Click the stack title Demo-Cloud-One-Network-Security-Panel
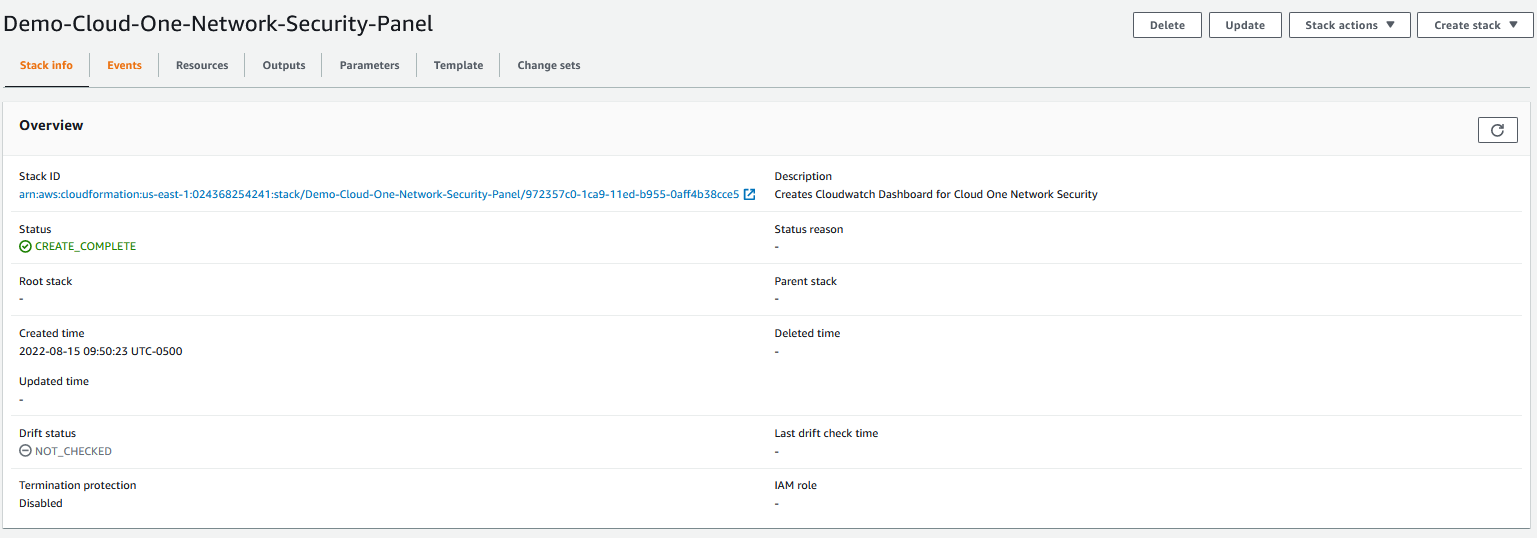 [x=218, y=23]
